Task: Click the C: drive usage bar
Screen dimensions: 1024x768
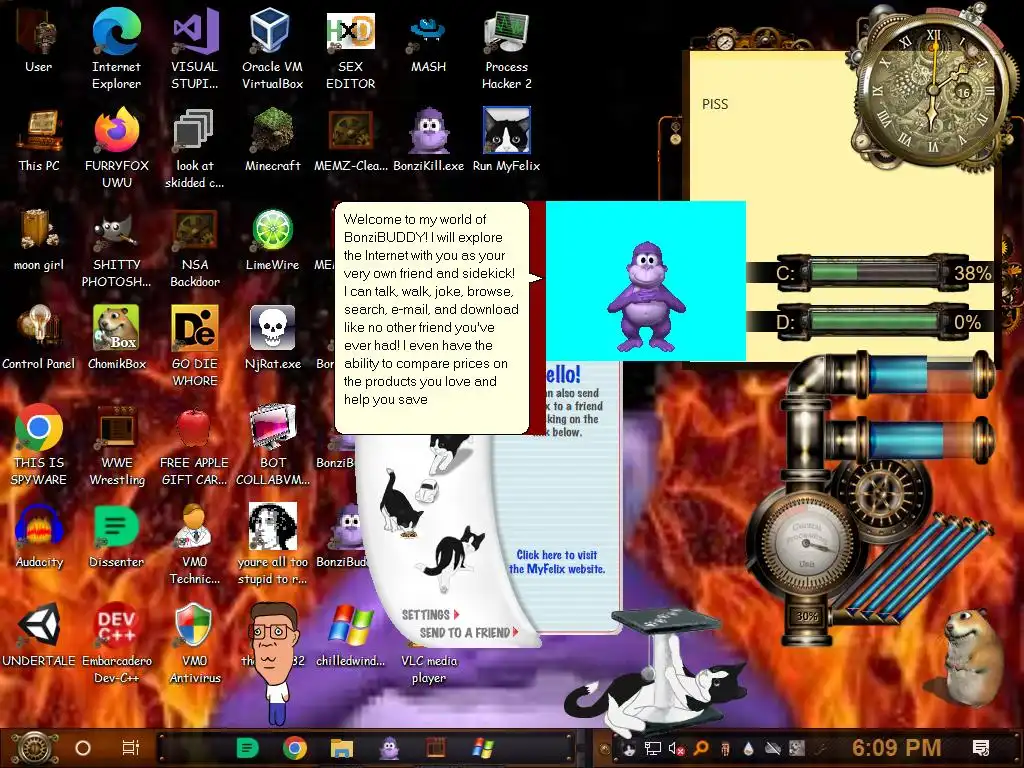Action: (875, 272)
